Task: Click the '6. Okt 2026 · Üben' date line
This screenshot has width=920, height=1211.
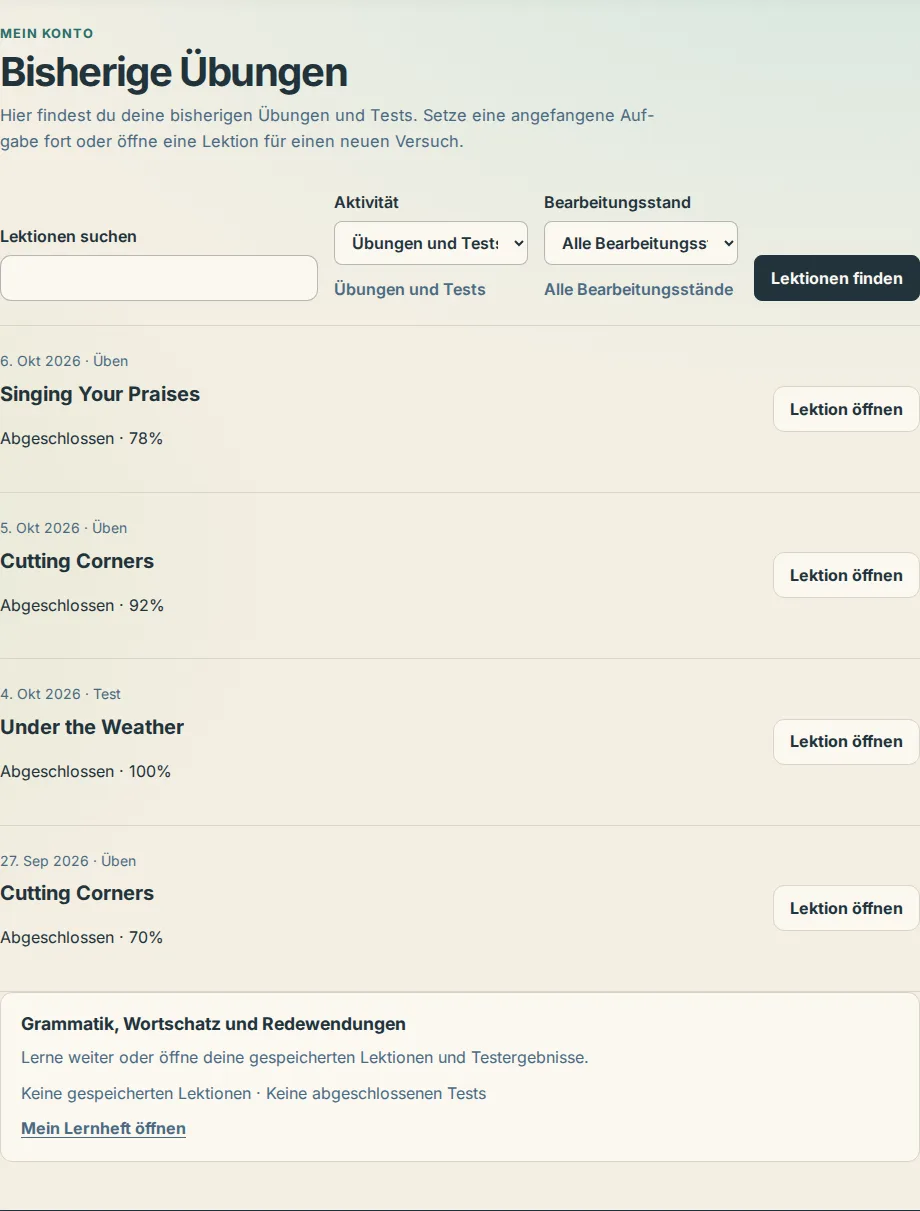Action: click(64, 361)
